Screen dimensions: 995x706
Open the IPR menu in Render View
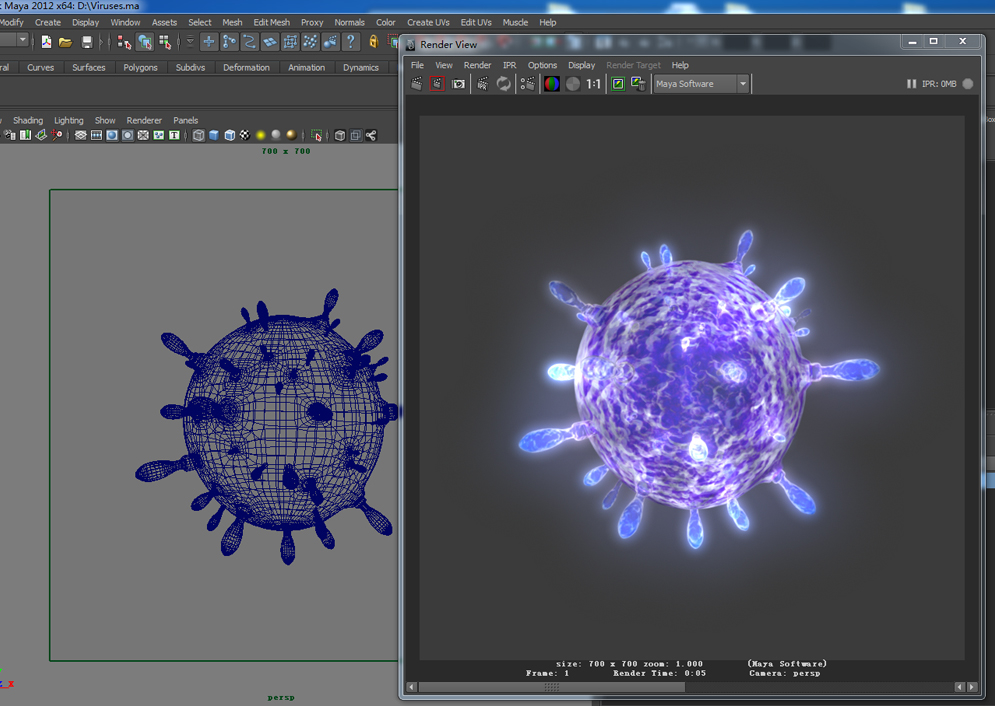509,65
